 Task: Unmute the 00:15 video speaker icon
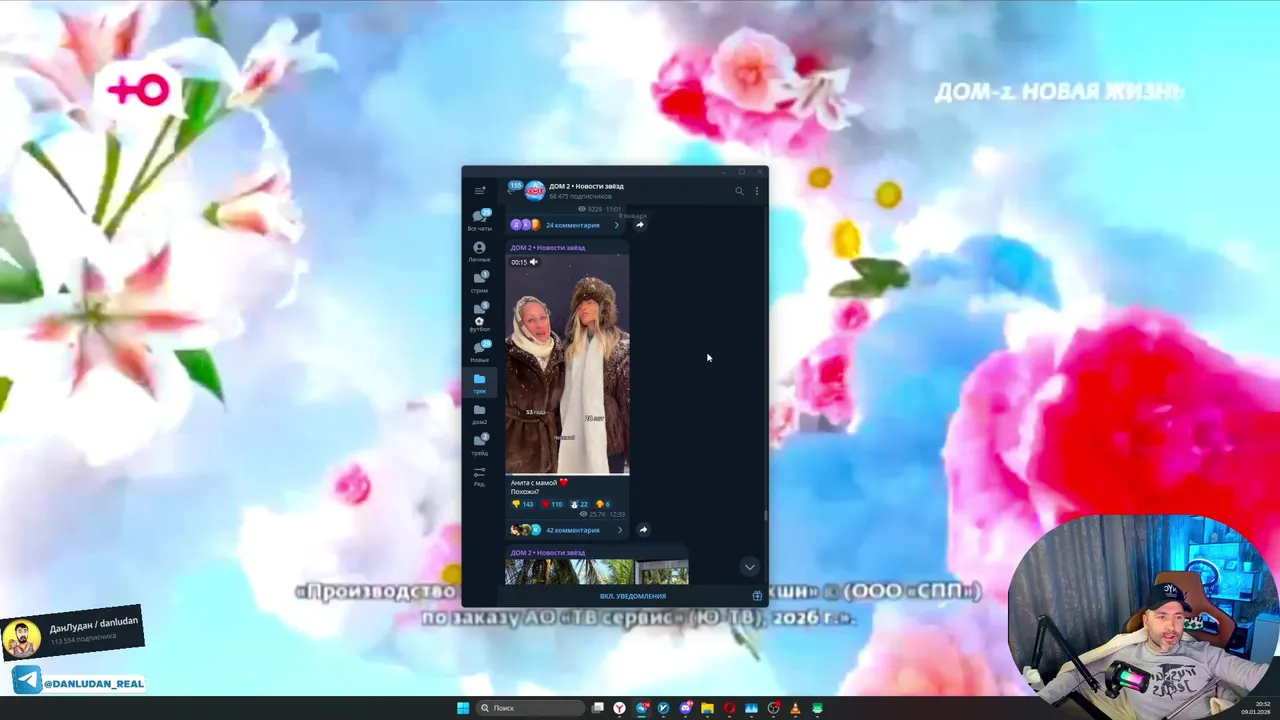click(x=533, y=262)
